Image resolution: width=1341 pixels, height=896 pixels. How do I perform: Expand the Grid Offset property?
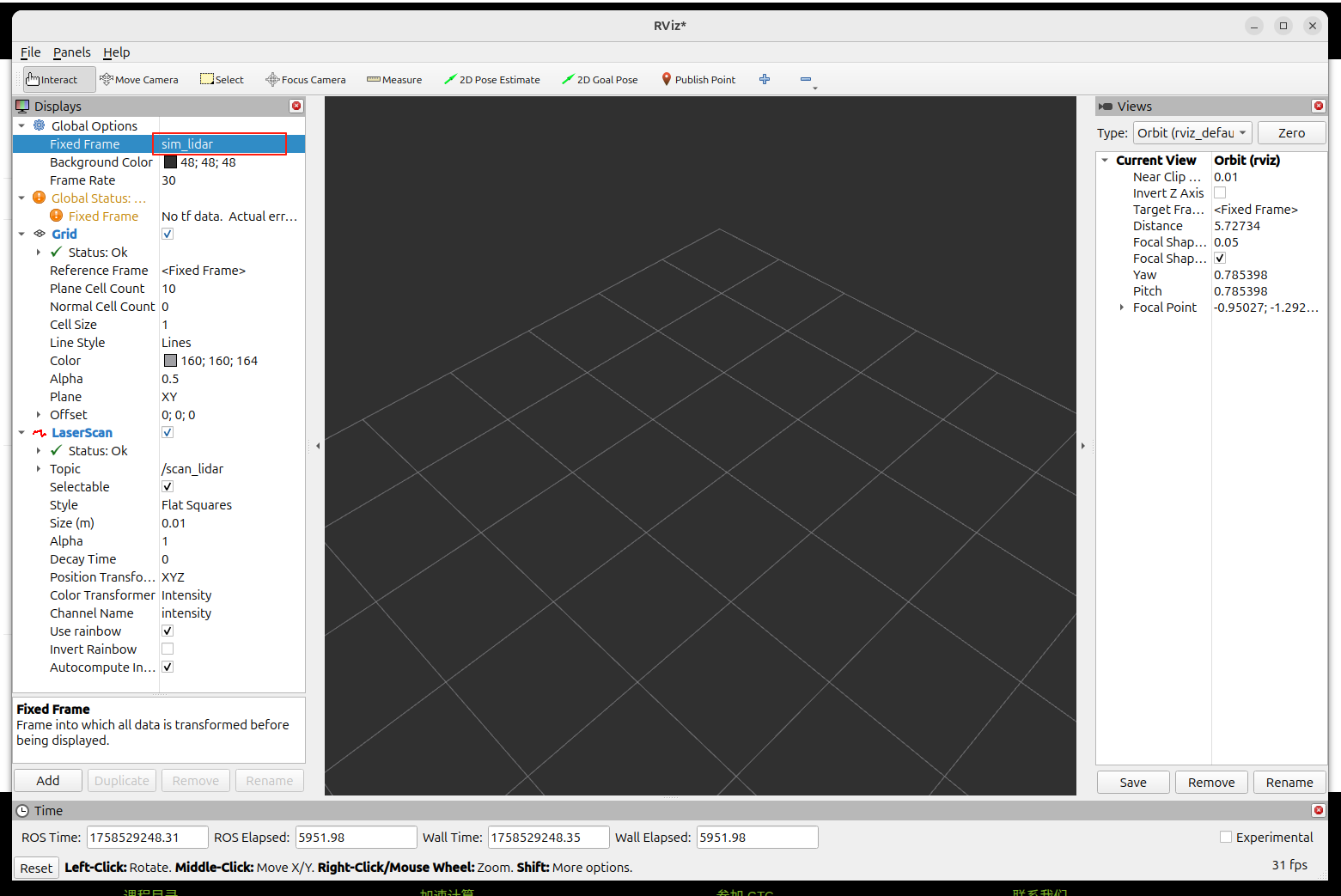[x=39, y=414]
